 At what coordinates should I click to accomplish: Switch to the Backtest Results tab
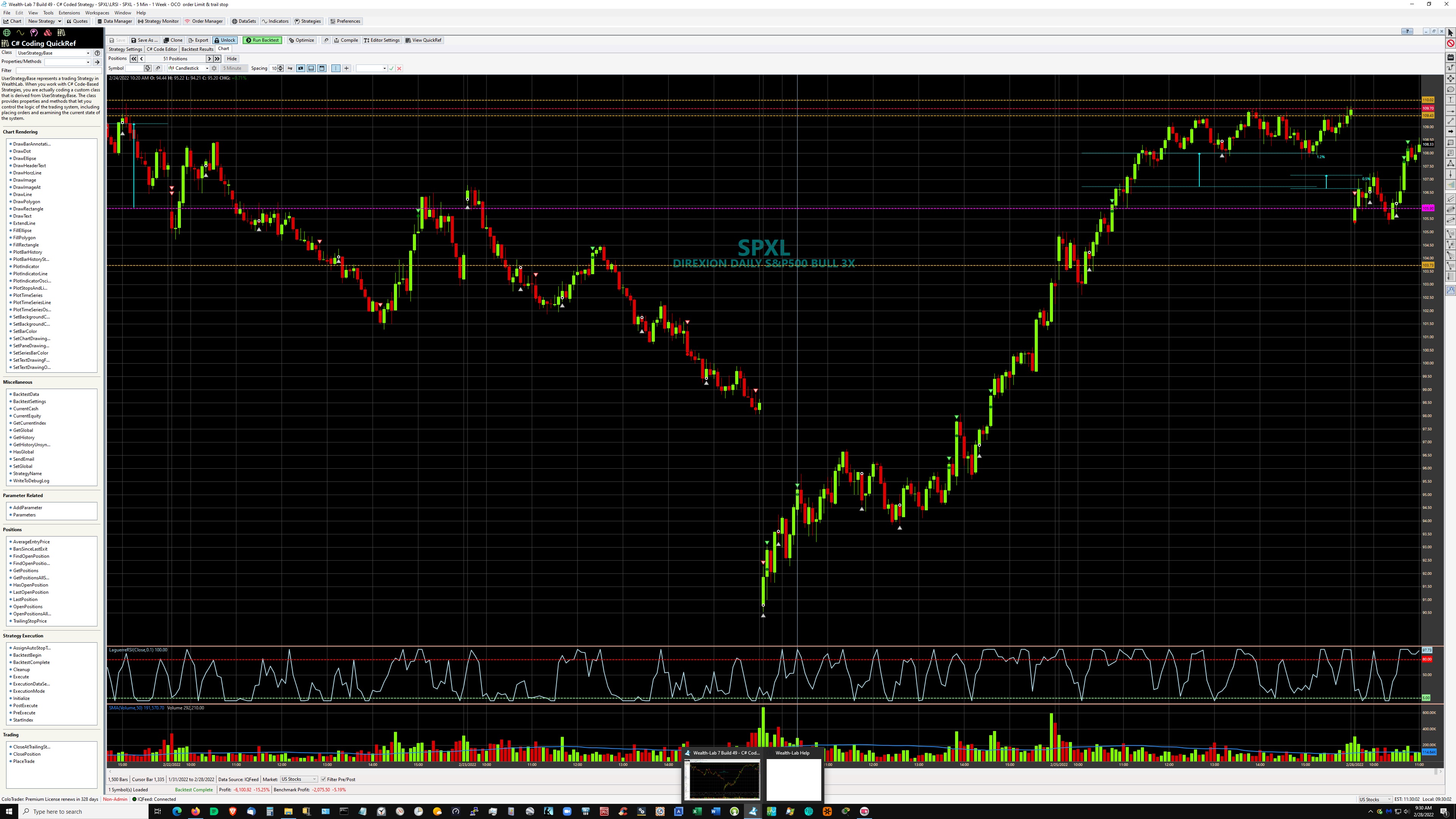[x=197, y=49]
